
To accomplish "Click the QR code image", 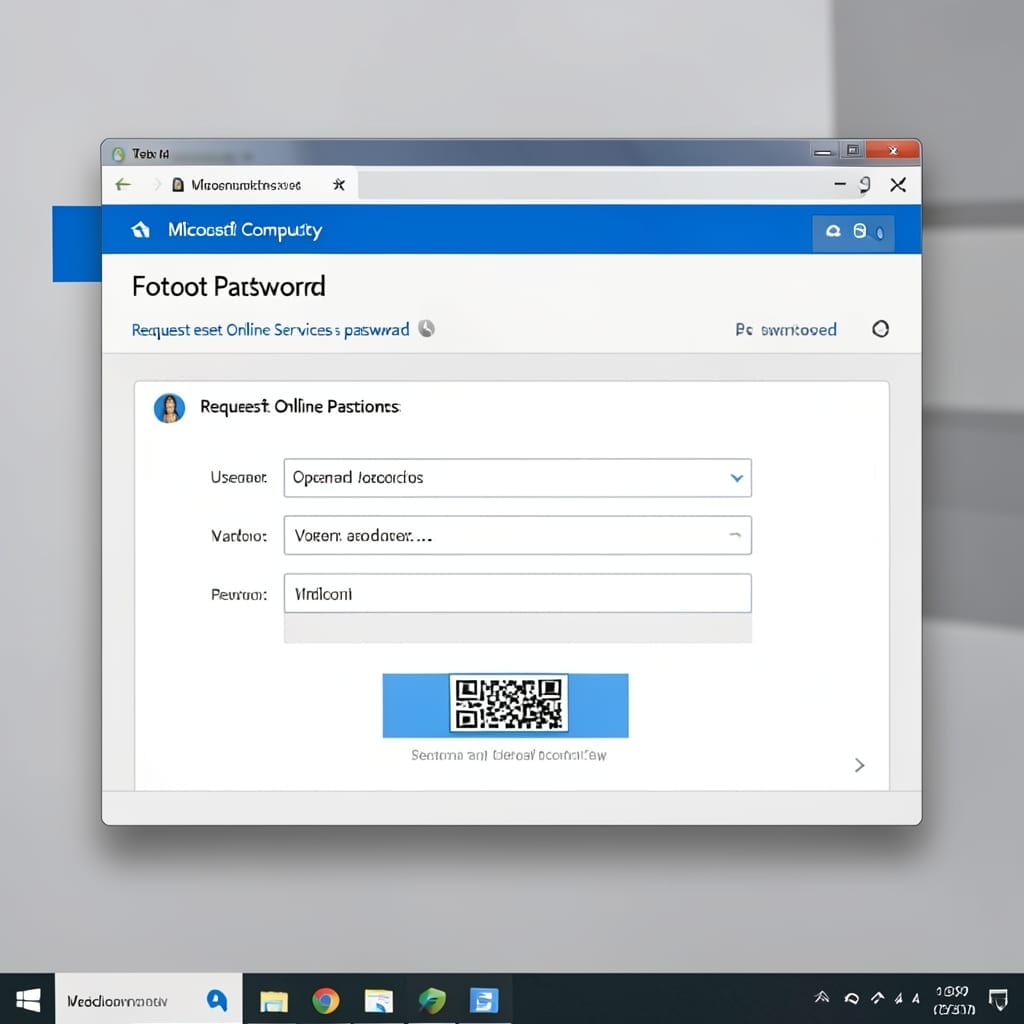I will [509, 703].
